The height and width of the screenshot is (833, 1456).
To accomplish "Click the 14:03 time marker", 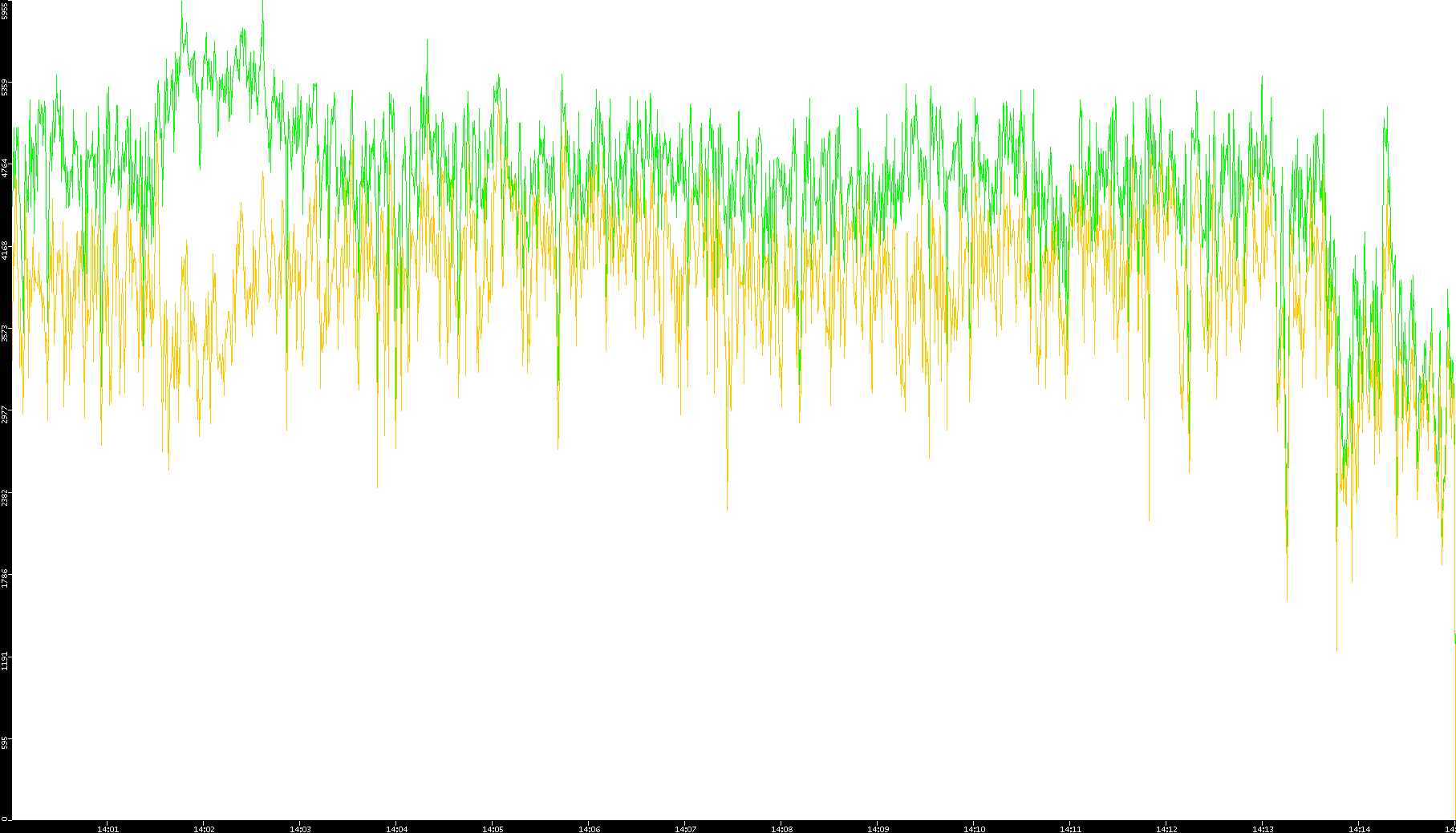I will [x=300, y=828].
